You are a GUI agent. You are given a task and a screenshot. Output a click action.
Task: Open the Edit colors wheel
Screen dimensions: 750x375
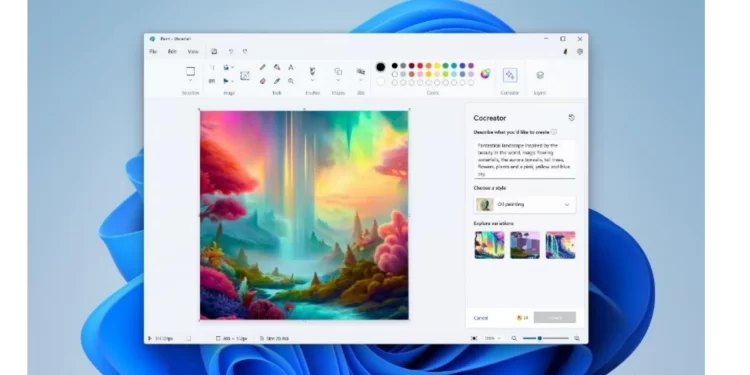485,74
